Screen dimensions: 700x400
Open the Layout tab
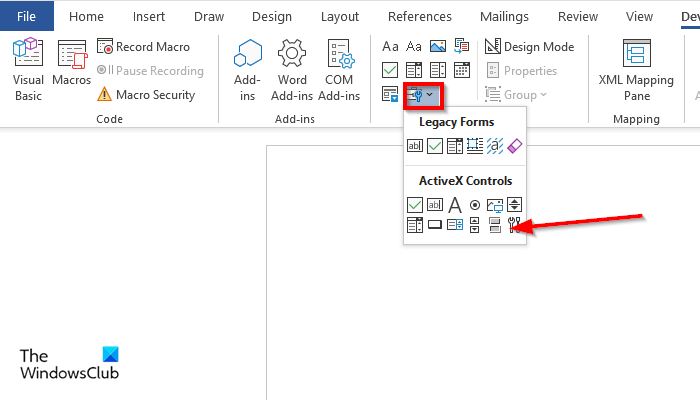click(340, 17)
